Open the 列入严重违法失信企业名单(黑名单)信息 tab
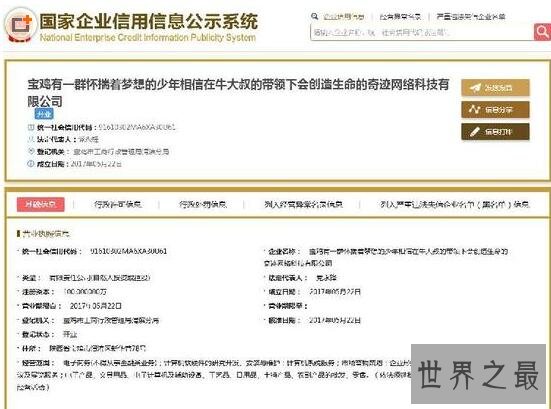This screenshot has height=409, width=551. tap(454, 204)
